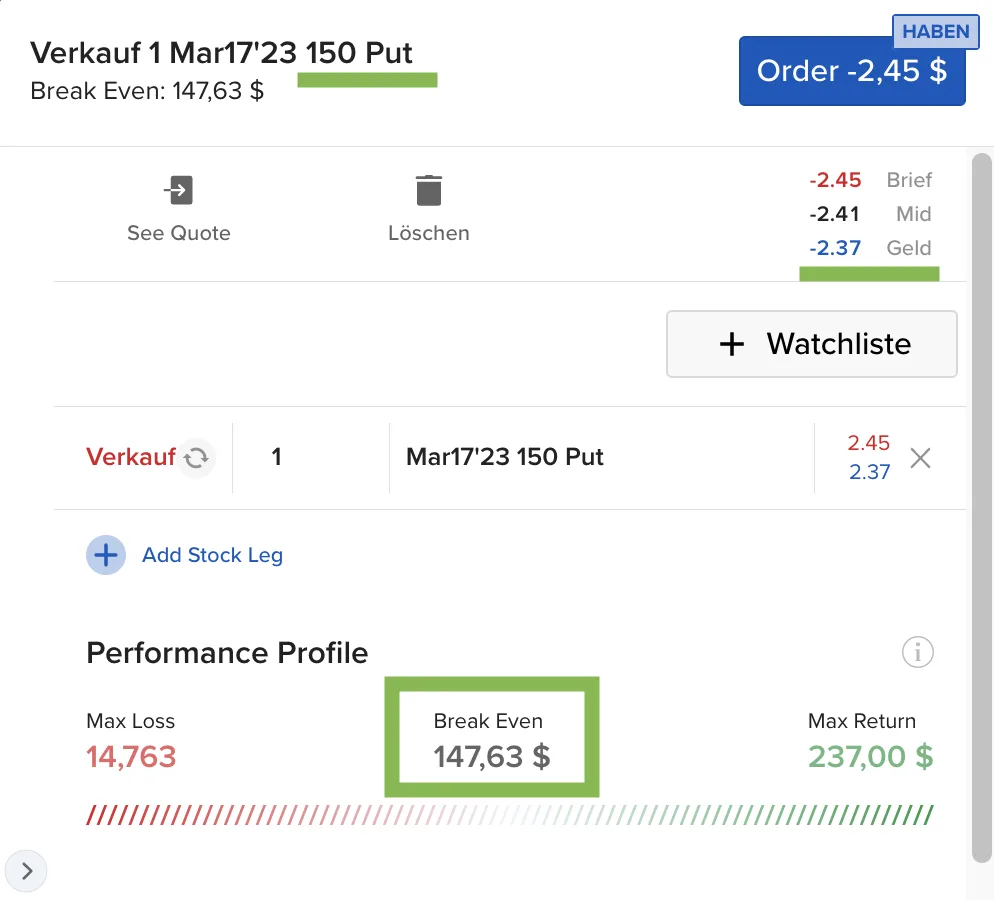Open the See Quote arrow icon
994x900 pixels.
click(179, 190)
